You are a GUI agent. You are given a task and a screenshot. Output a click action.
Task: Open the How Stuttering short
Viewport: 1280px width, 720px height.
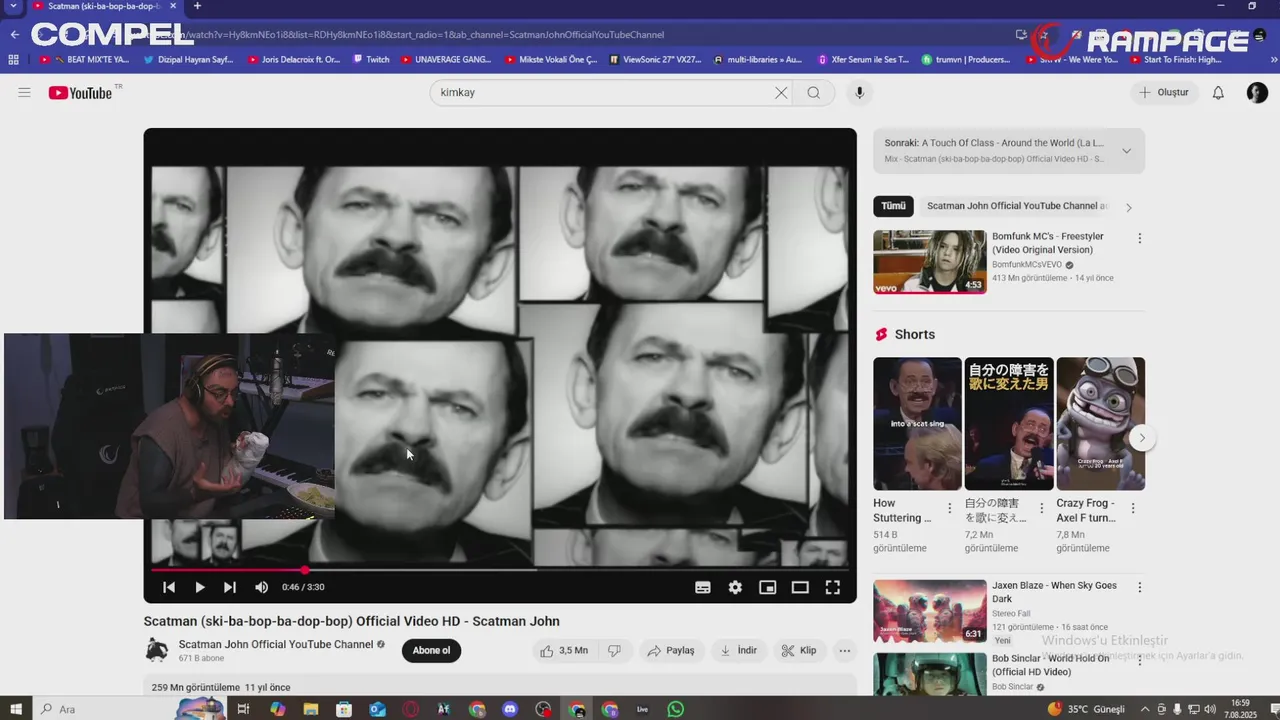click(917, 424)
